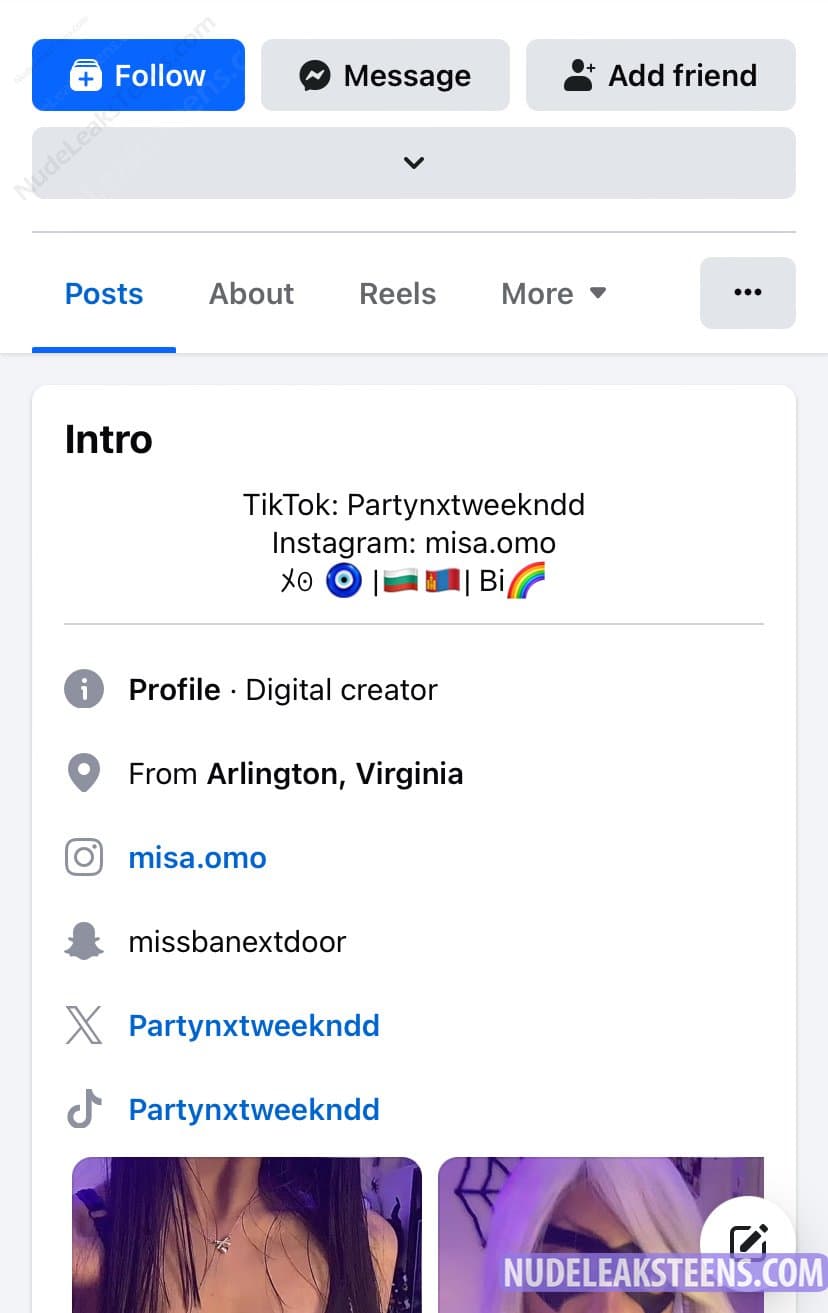Viewport: 828px width, 1313px height.
Task: Click the location pin icon
Action: click(x=84, y=774)
